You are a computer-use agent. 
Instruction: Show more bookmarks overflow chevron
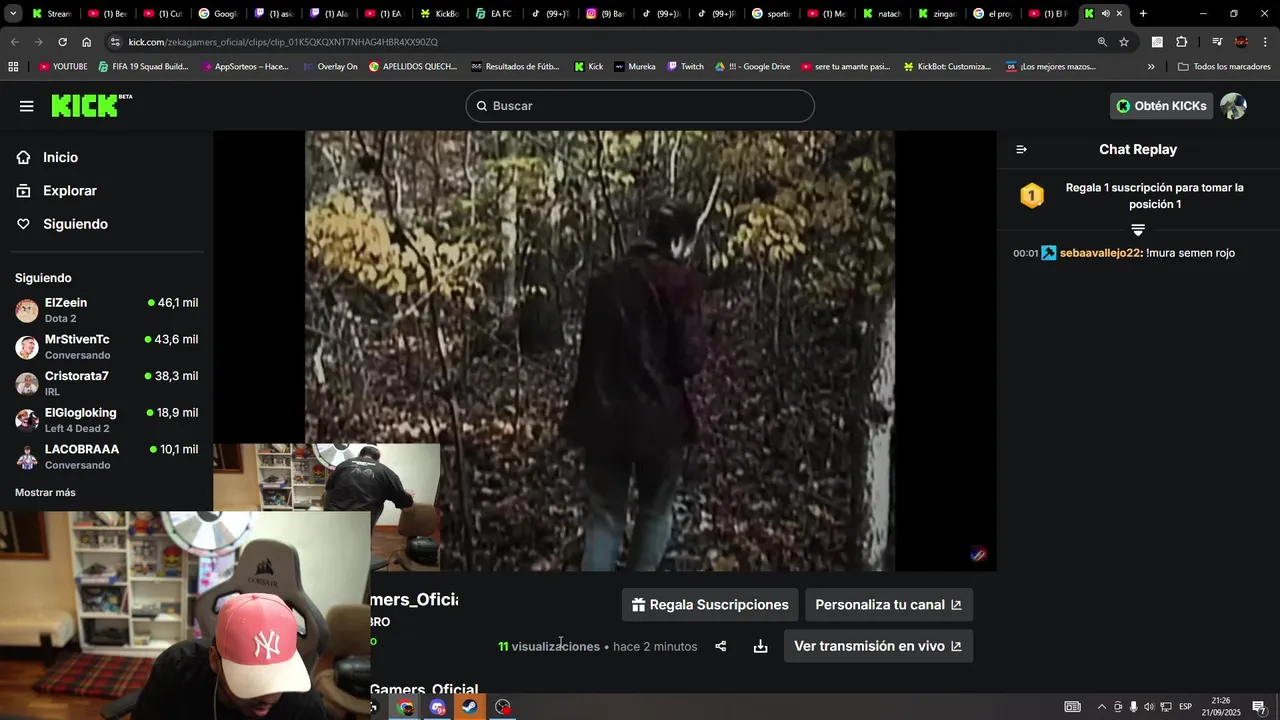[1151, 66]
